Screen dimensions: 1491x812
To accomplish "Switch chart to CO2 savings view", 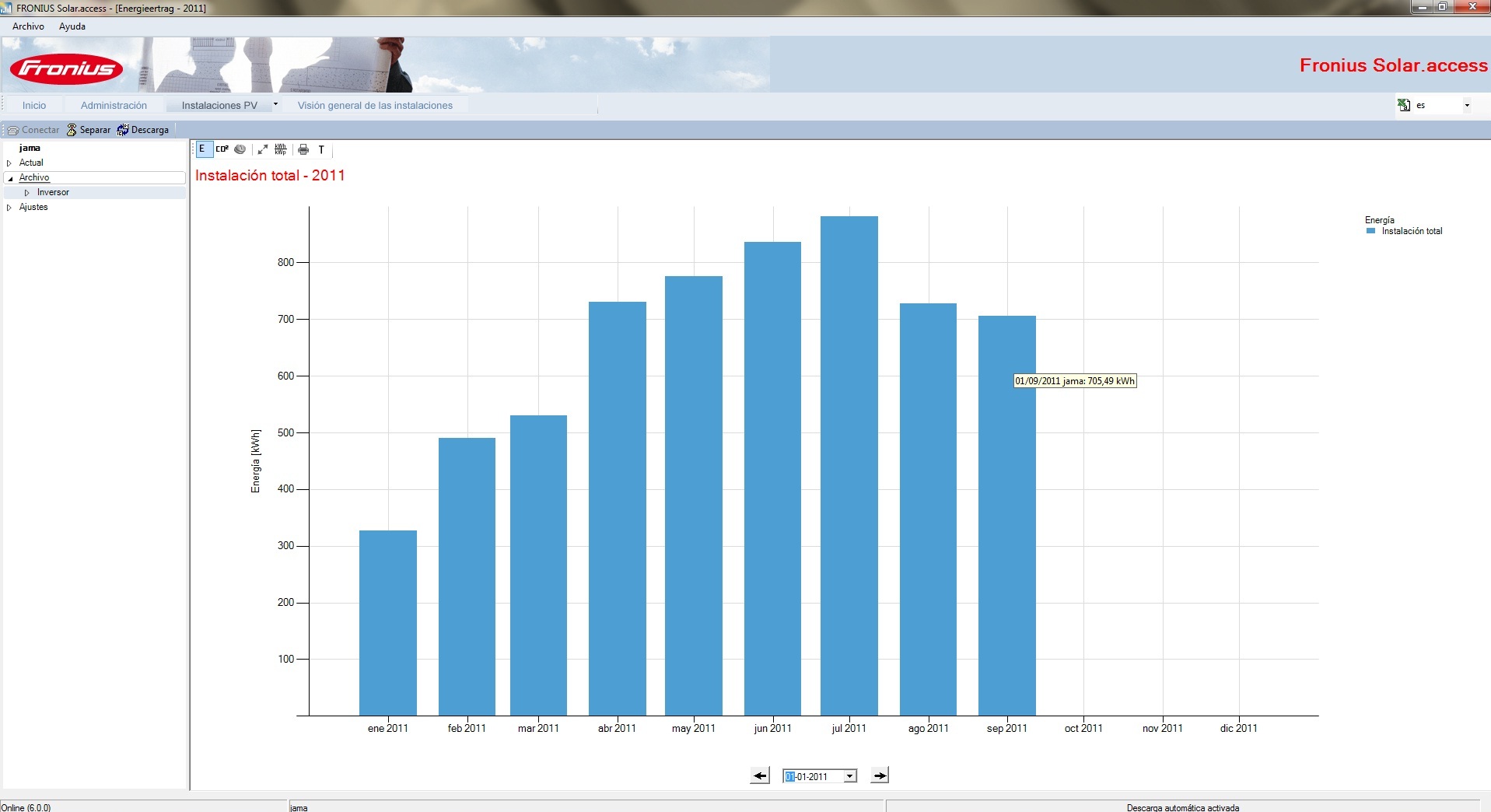I will (x=222, y=149).
